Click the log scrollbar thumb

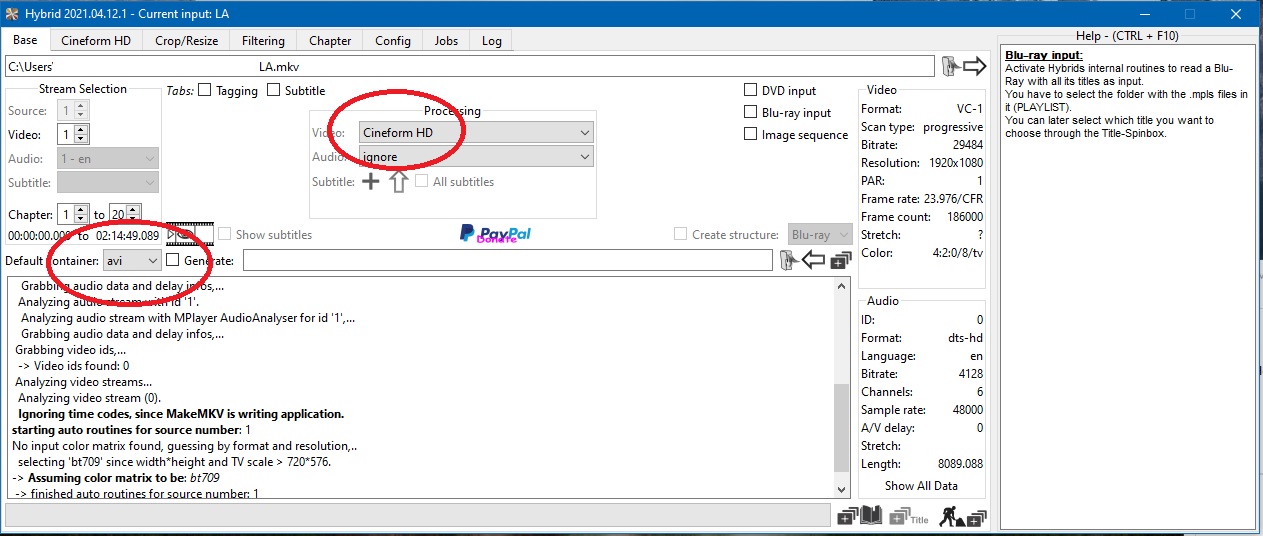pos(843,427)
